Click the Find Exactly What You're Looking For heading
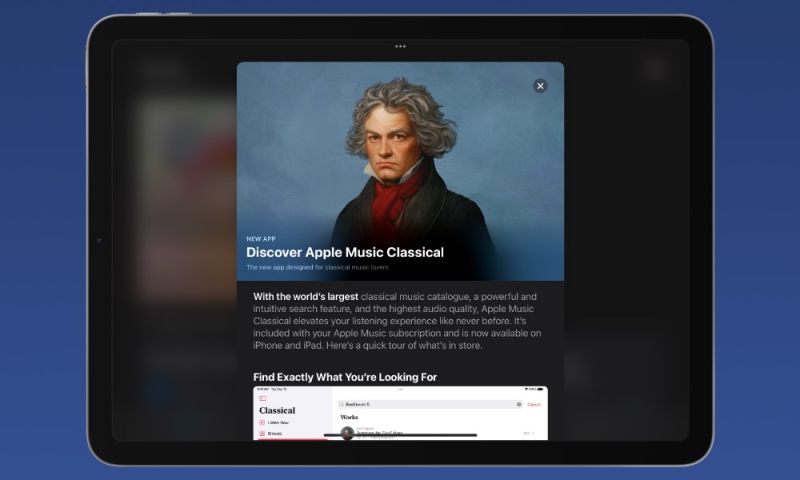 (x=345, y=377)
